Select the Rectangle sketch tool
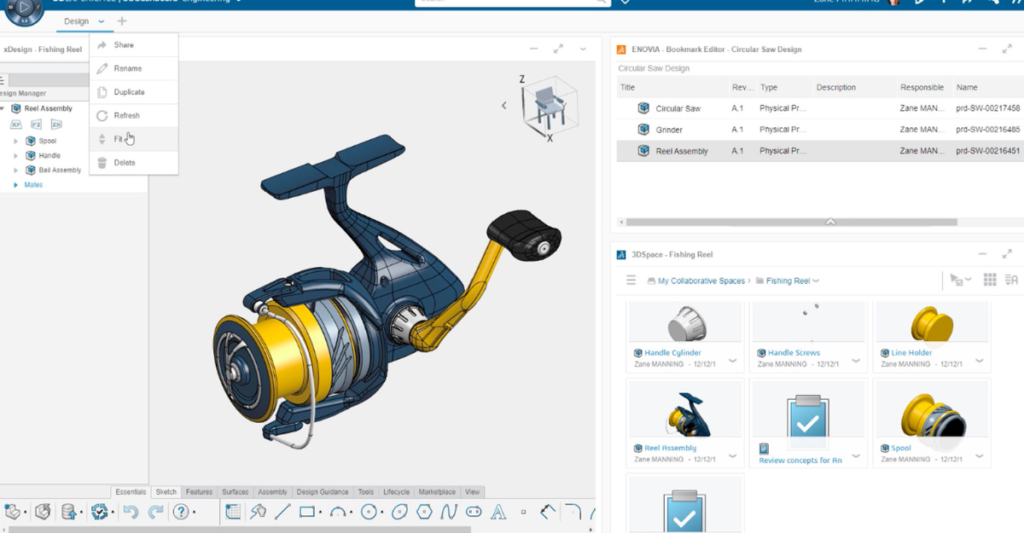The width and height of the screenshot is (1024, 533). click(308, 512)
